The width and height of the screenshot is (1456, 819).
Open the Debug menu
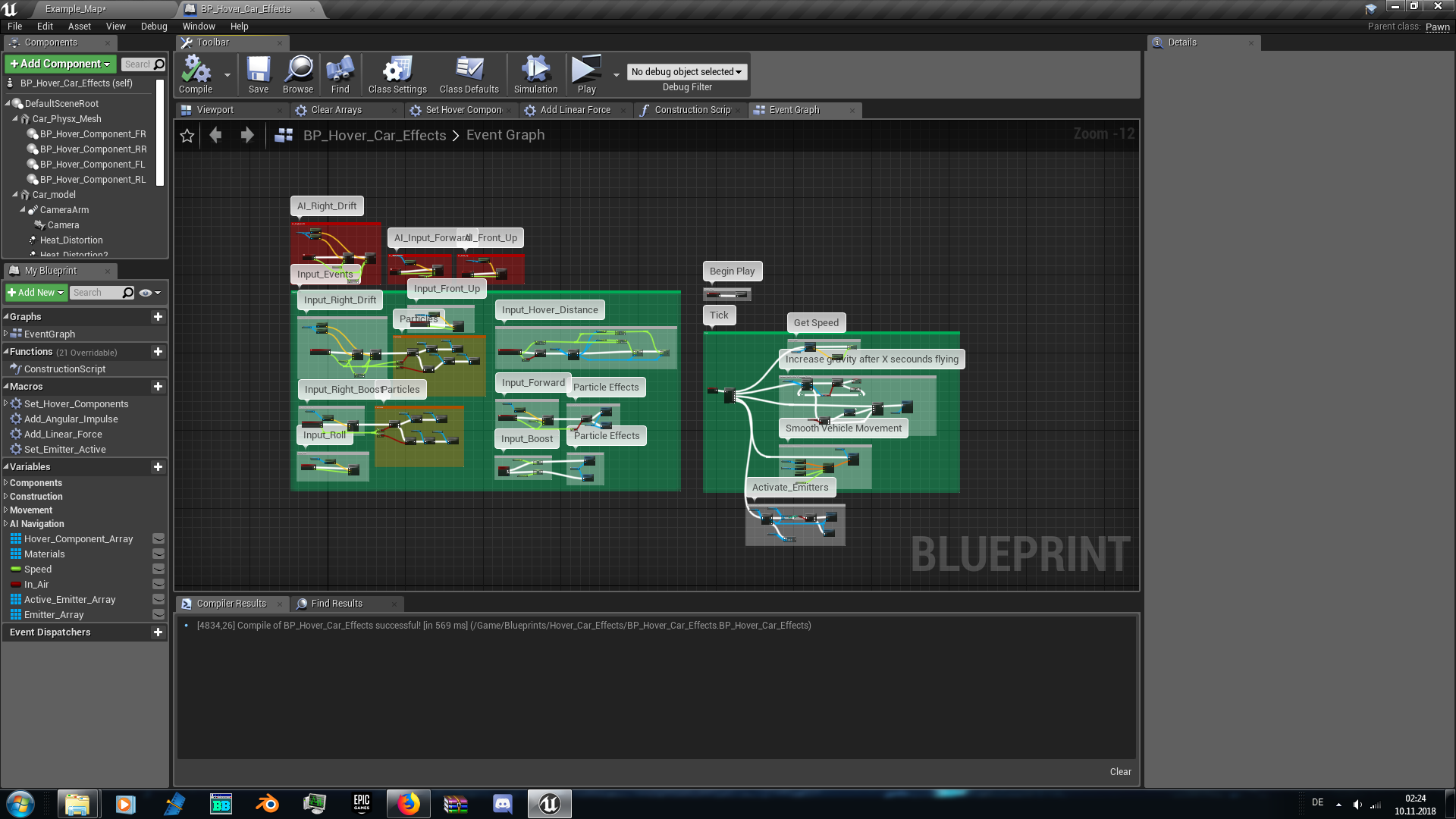coord(154,27)
